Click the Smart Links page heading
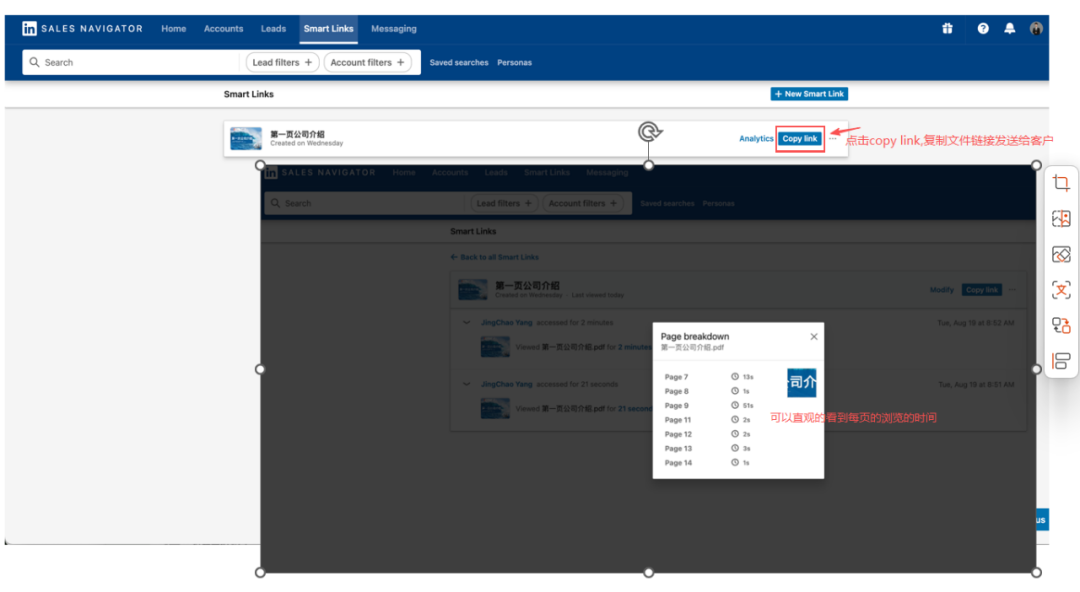Image resolution: width=1080 pixels, height=592 pixels. 249,94
